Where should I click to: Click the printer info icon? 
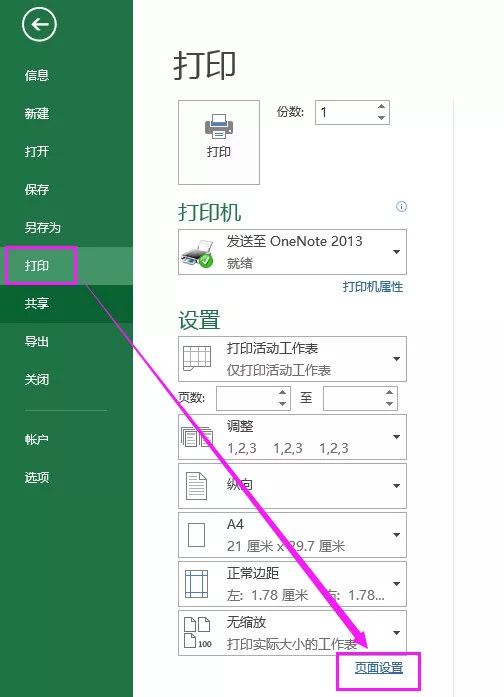(401, 207)
